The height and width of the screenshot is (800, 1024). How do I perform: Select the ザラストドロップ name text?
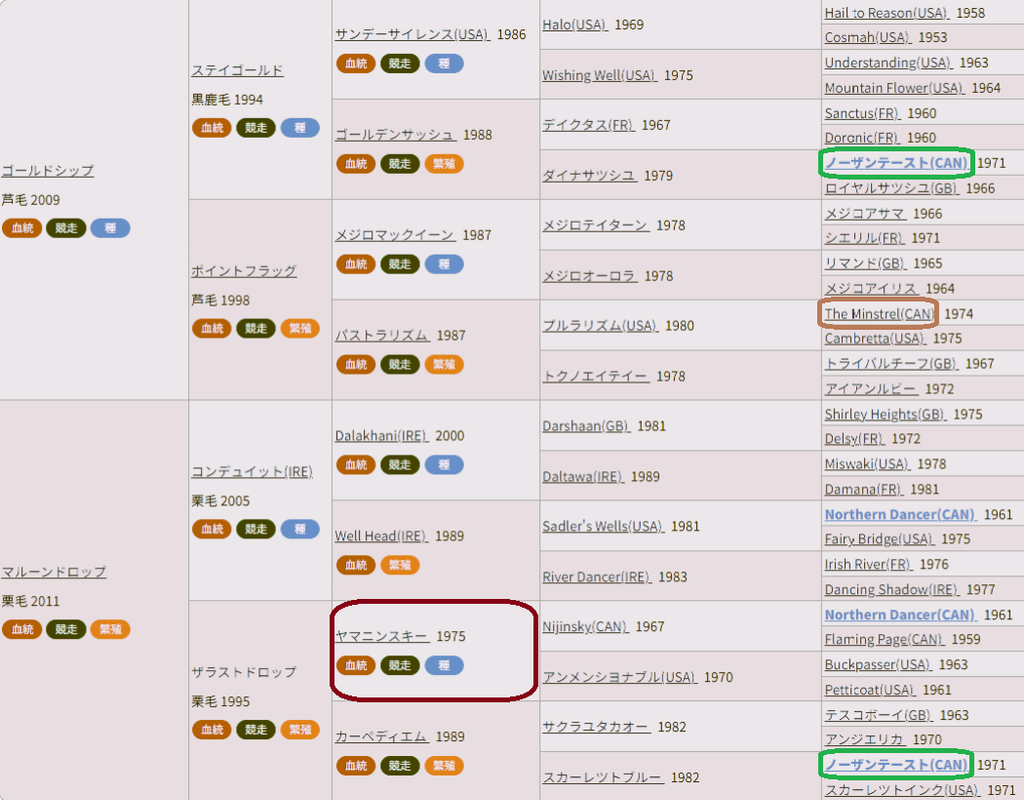click(244, 672)
